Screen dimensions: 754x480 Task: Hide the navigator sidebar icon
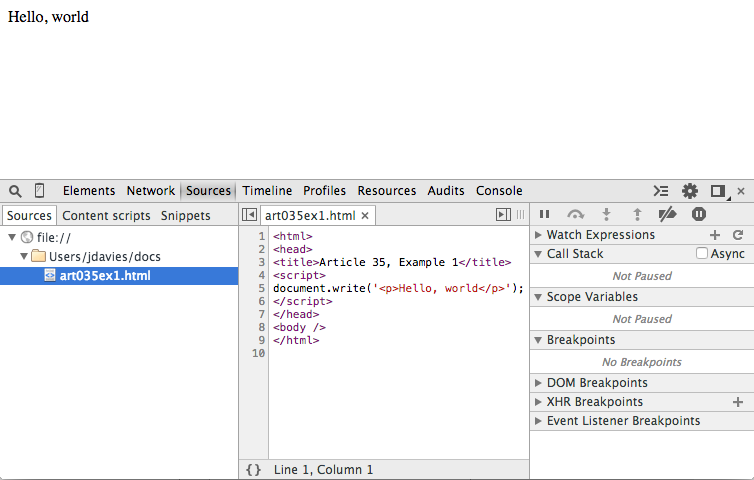point(250,215)
